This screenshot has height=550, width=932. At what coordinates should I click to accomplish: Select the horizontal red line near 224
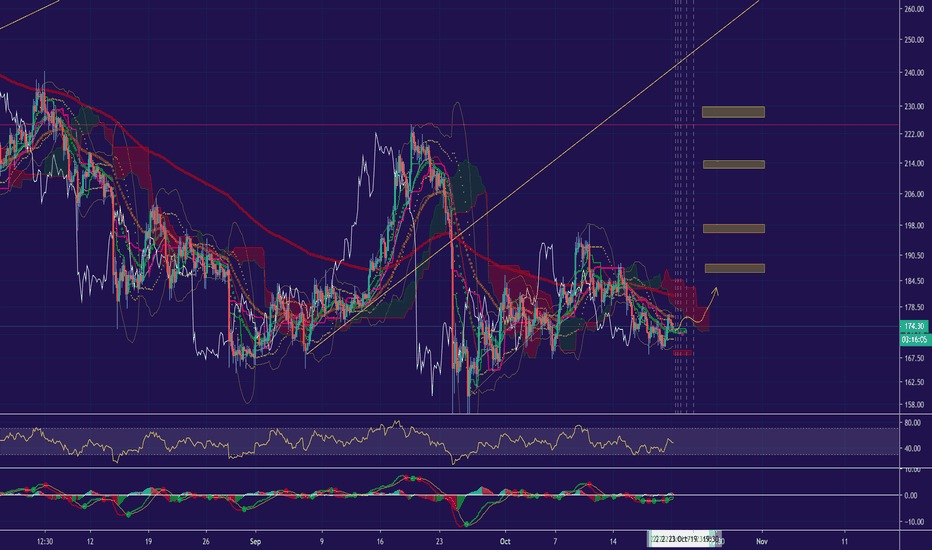pos(449,125)
